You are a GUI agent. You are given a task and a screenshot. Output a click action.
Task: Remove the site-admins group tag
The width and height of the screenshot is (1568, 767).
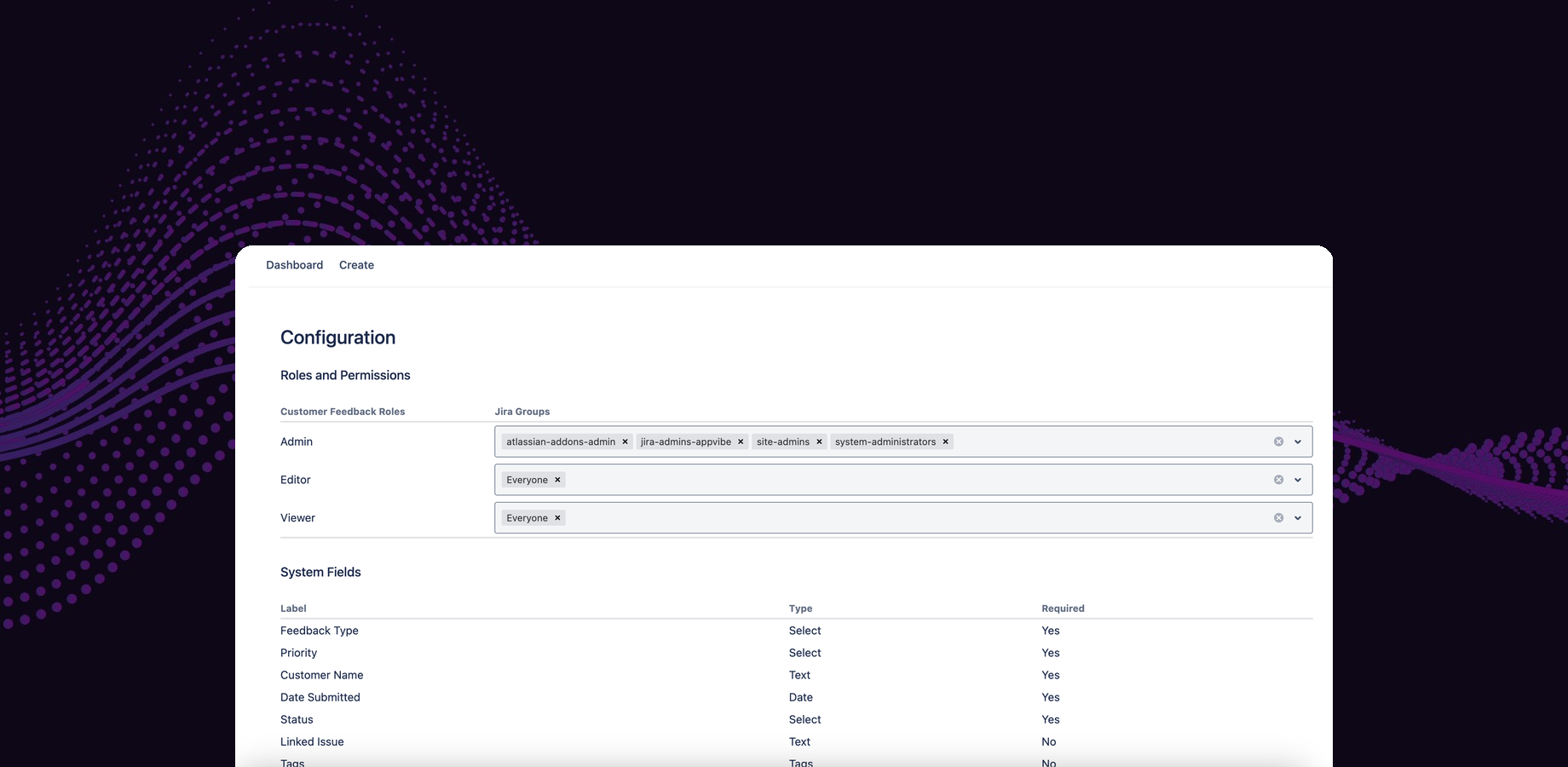[819, 441]
